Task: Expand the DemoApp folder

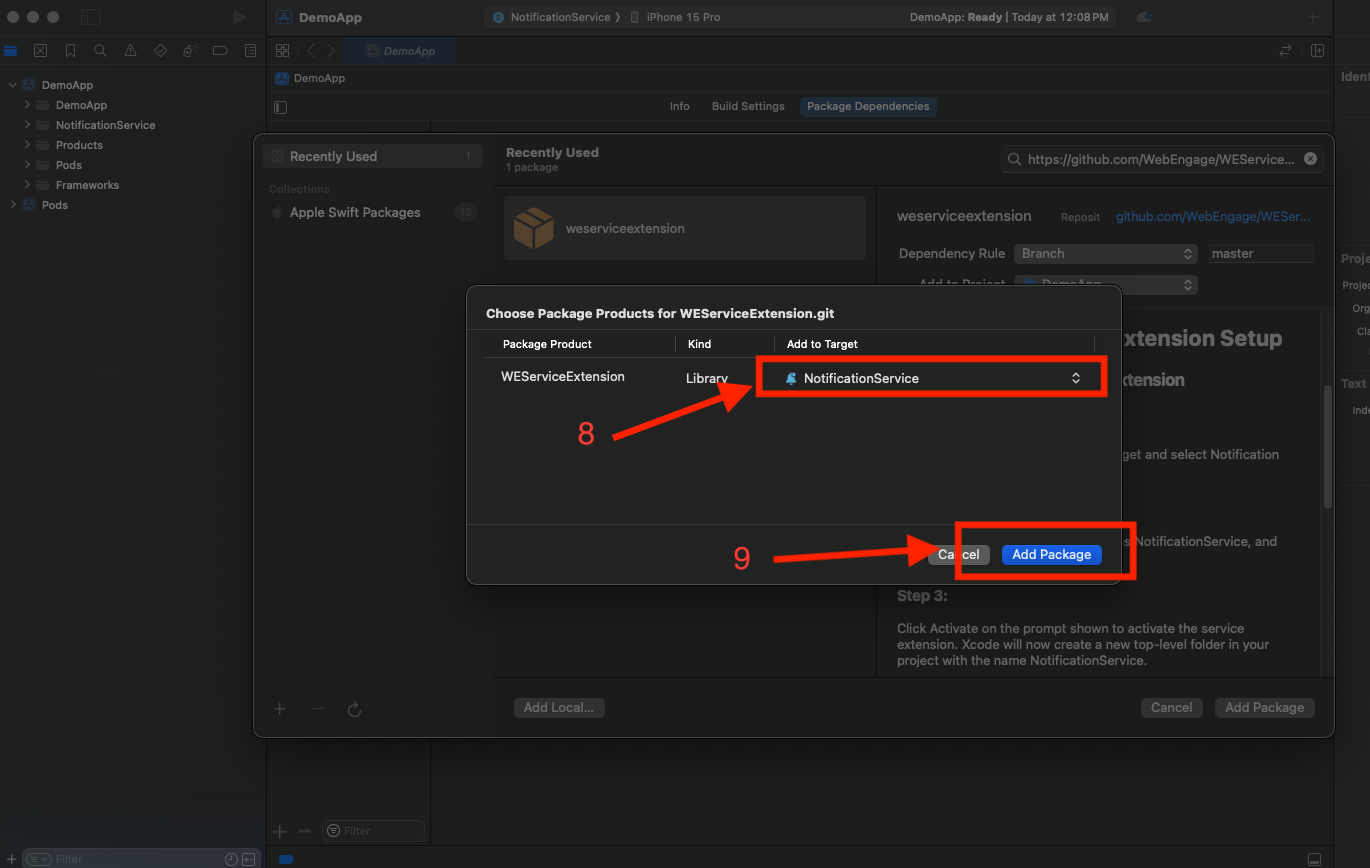Action: (27, 105)
